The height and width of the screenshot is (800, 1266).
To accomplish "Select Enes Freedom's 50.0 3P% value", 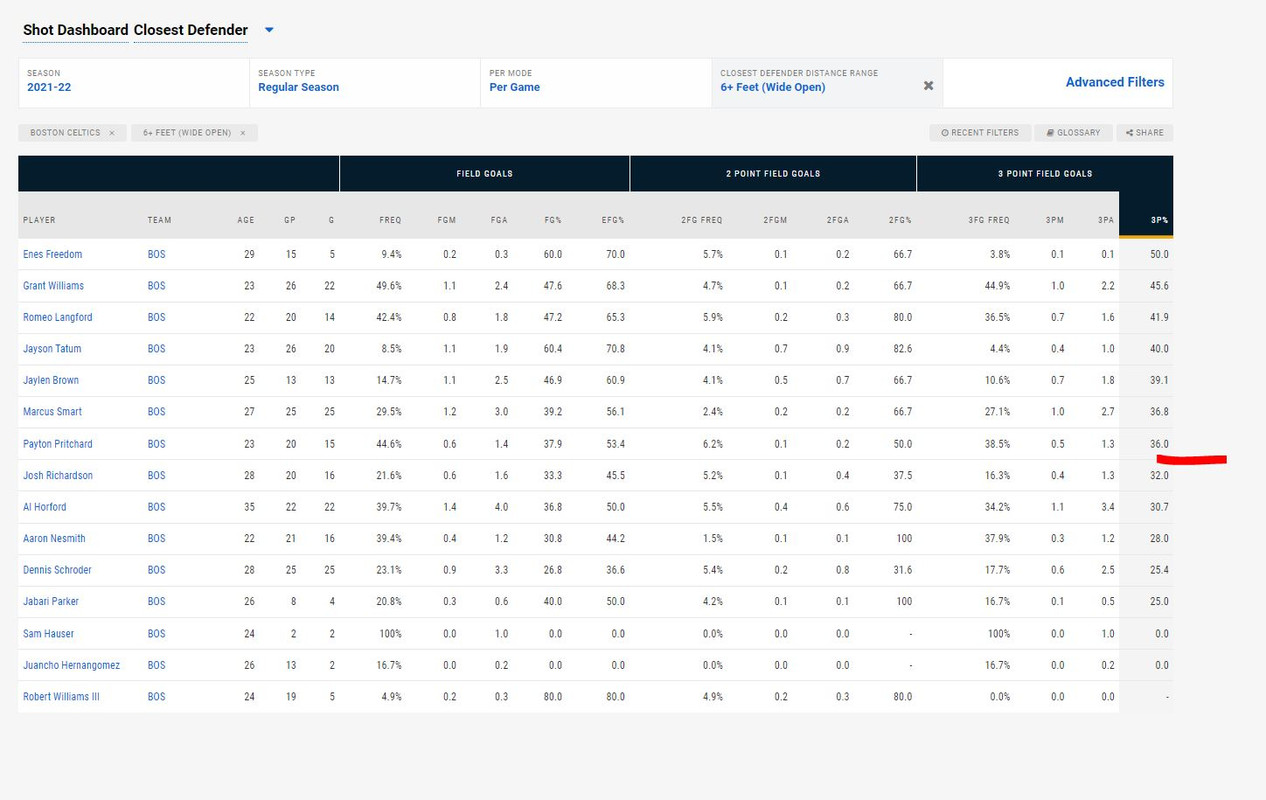I will [1159, 254].
